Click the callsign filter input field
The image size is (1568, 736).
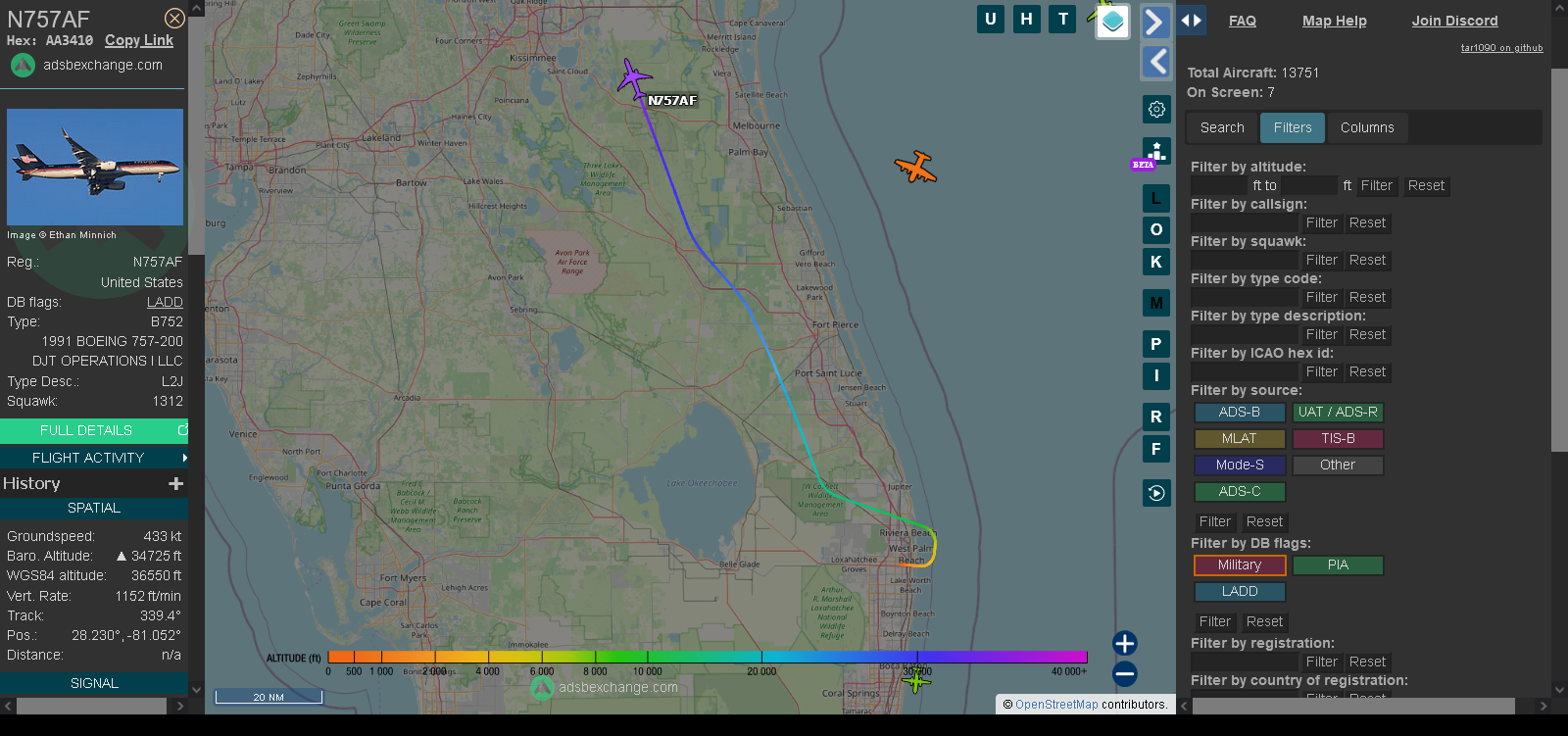[1245, 222]
